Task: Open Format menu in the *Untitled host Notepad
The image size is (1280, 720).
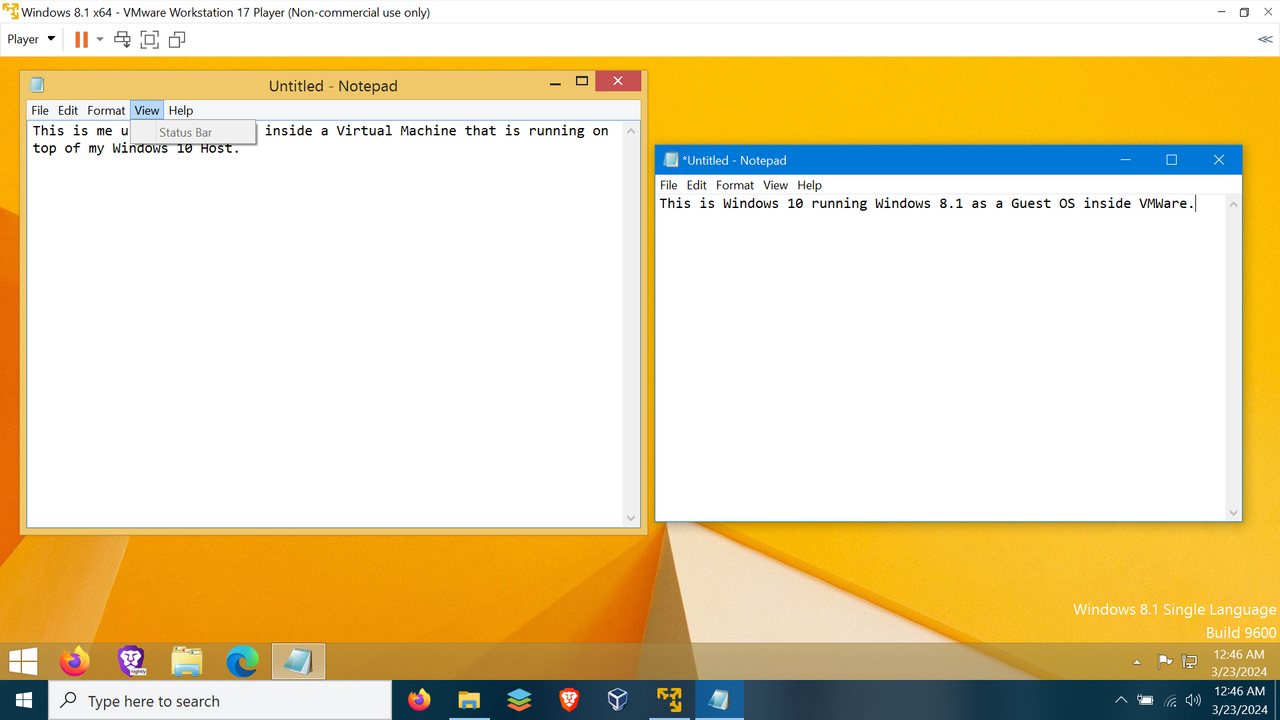Action: 735,185
